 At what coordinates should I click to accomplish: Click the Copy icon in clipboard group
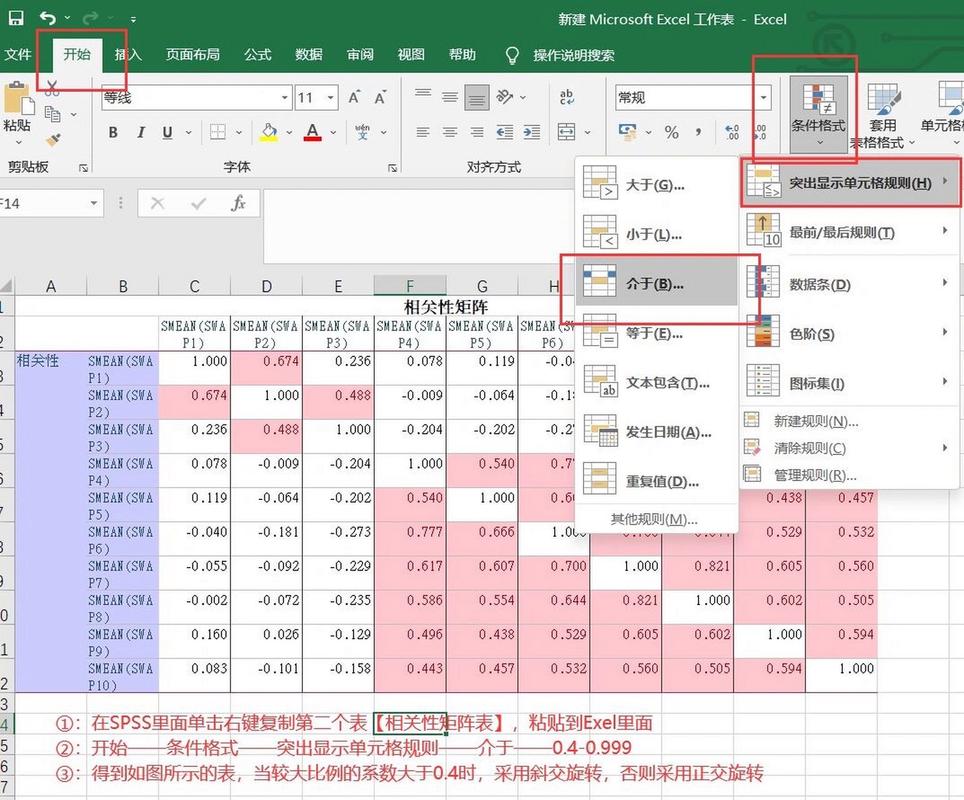pyautogui.click(x=53, y=114)
